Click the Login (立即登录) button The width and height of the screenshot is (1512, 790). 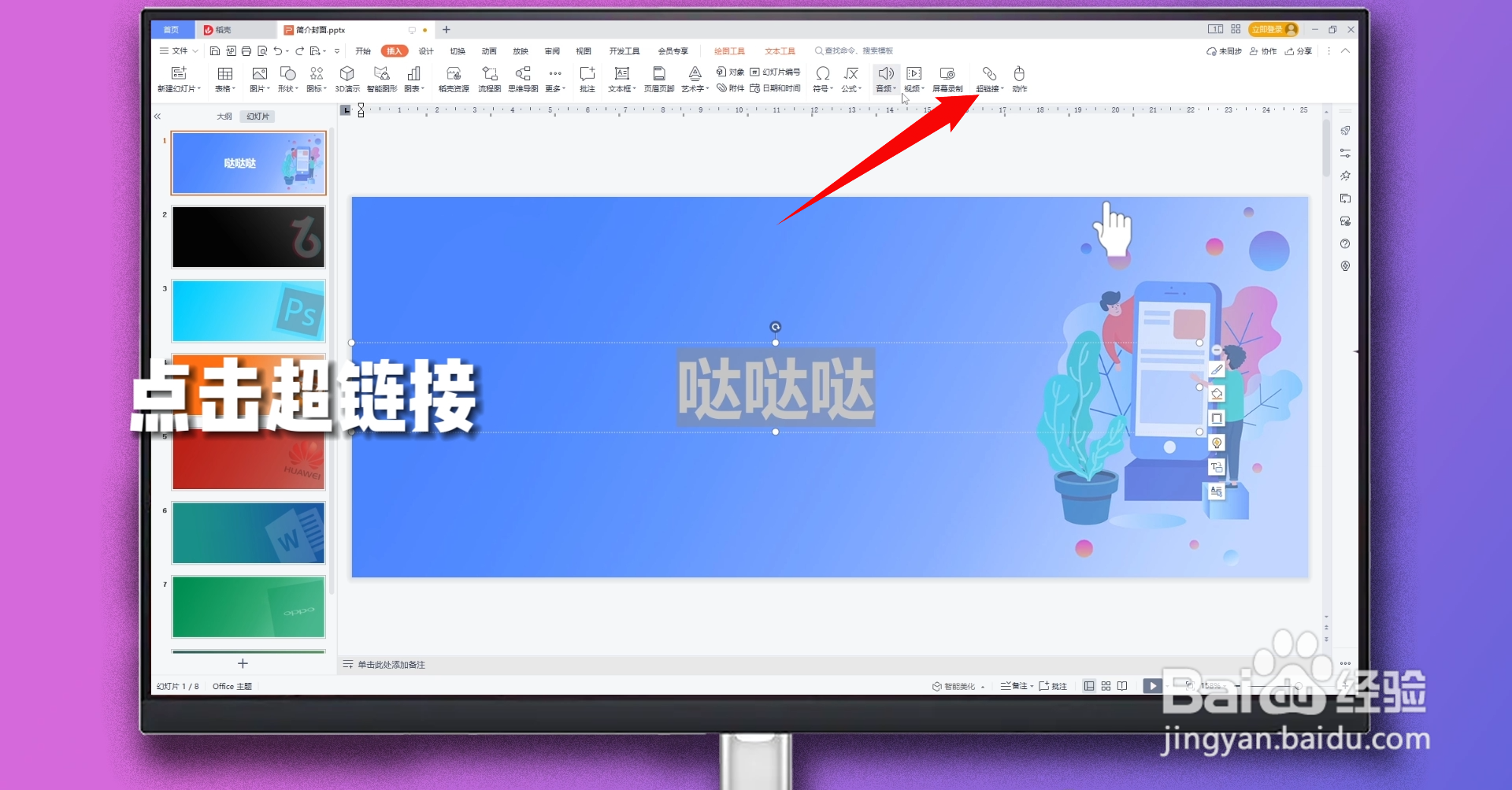click(1273, 29)
